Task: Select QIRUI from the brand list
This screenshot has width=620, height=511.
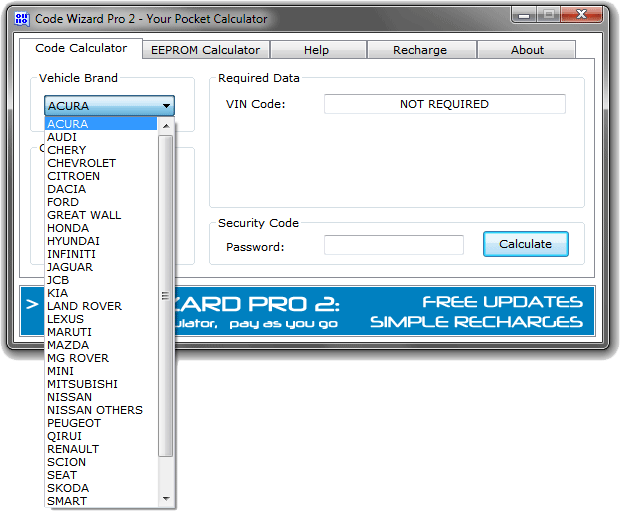Action: pos(101,436)
